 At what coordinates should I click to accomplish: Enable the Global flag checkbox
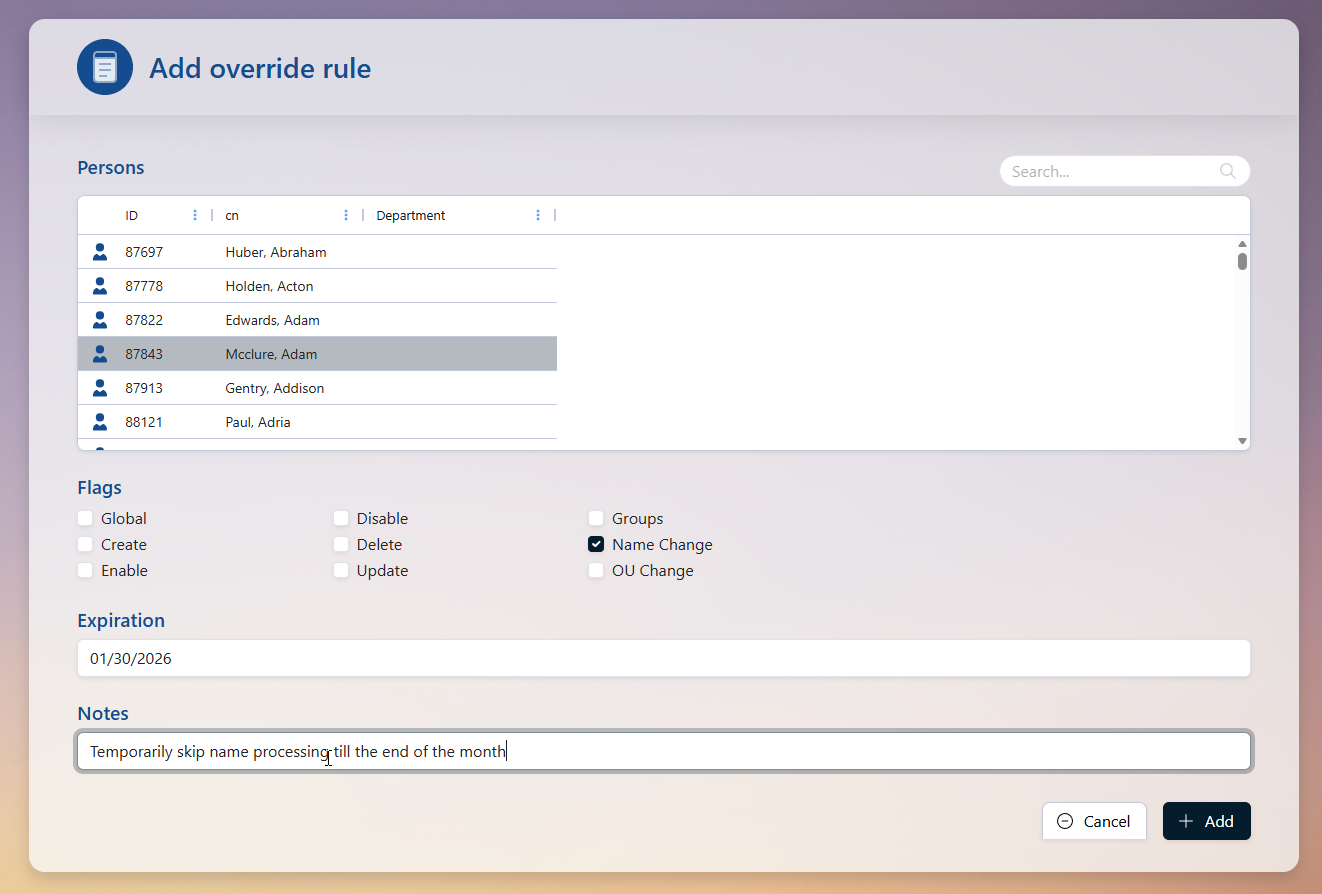85,519
